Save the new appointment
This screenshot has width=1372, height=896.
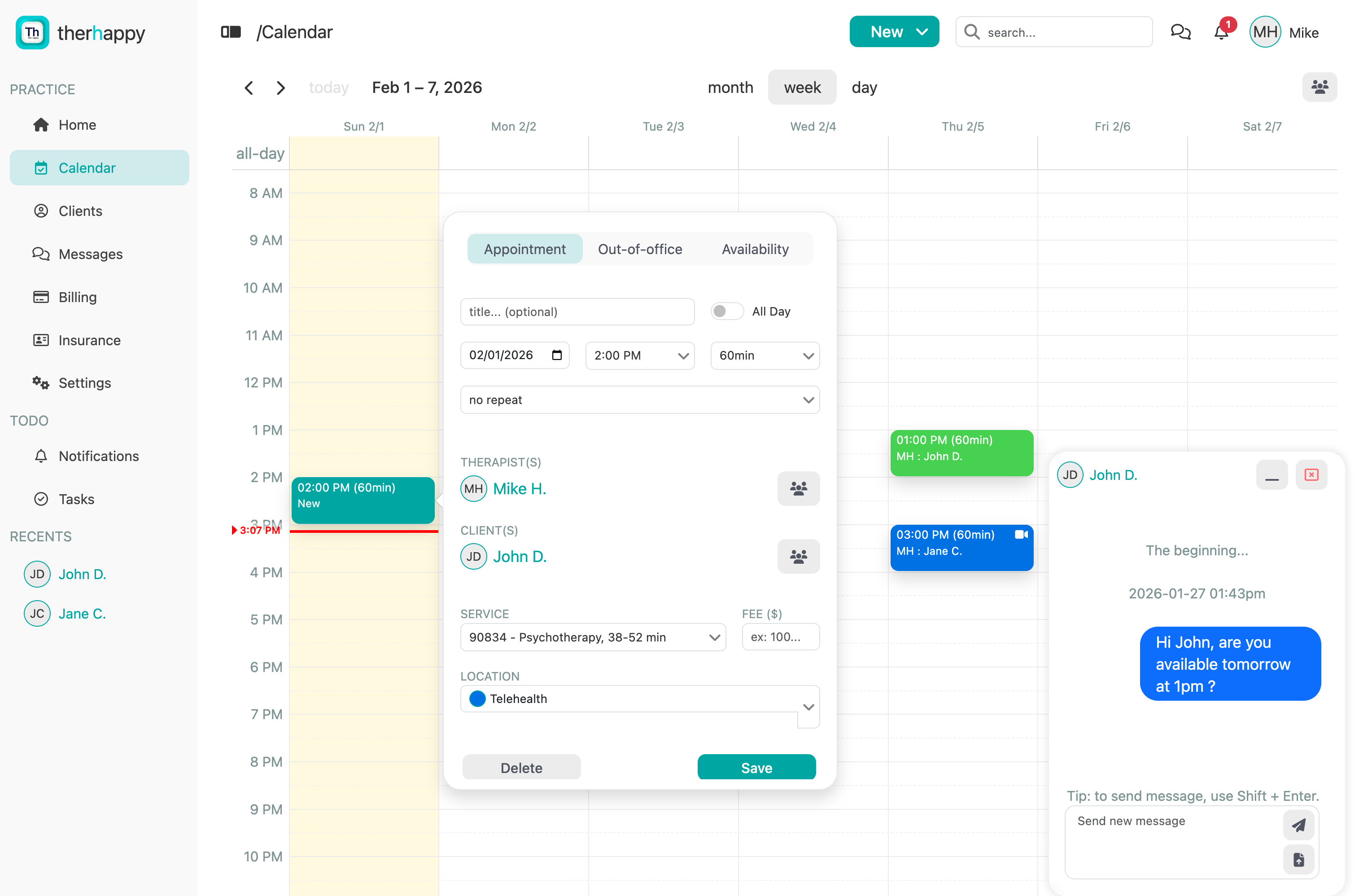pos(756,767)
